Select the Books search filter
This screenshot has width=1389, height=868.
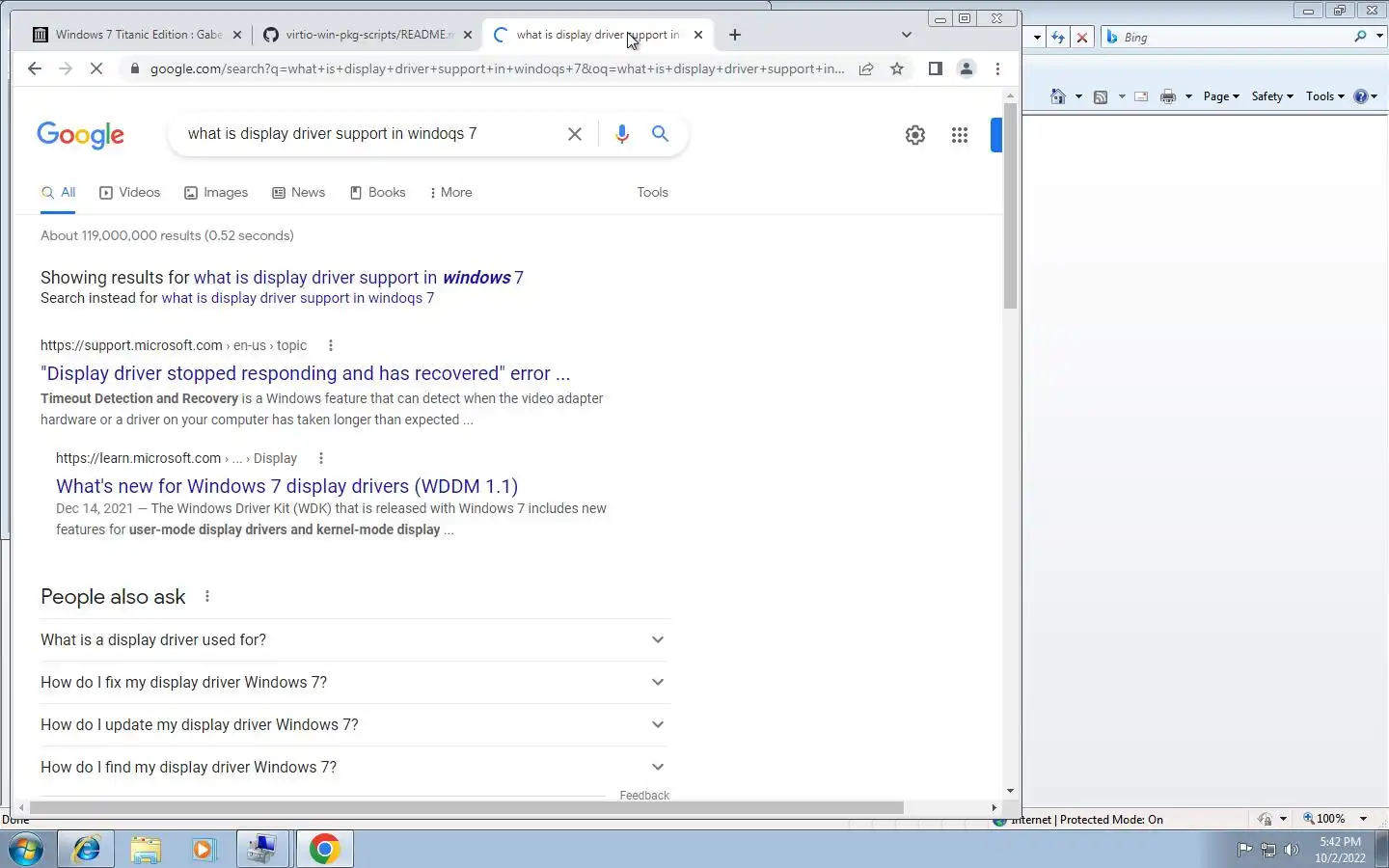click(x=377, y=192)
